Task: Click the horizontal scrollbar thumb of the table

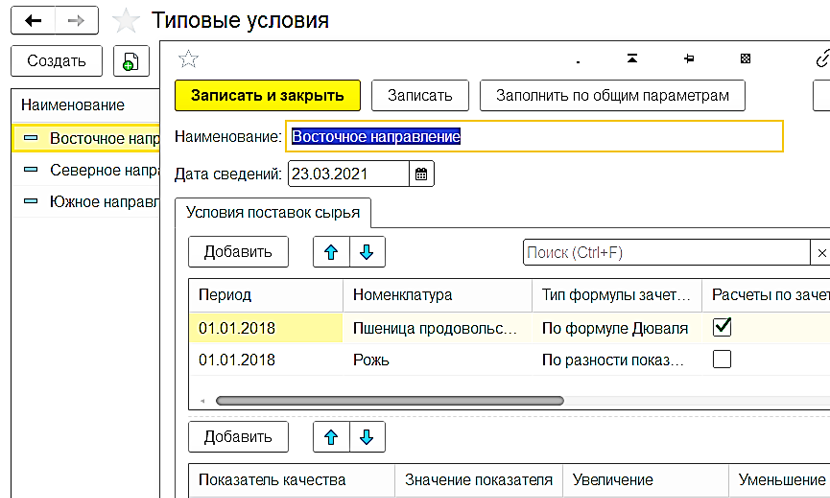Action: point(390,401)
